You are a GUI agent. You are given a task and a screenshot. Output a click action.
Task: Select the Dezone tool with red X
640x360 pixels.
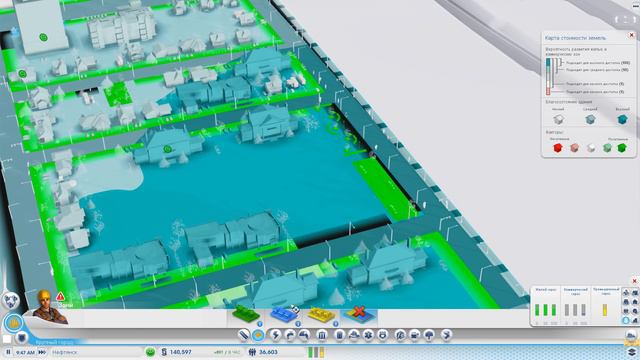point(359,315)
